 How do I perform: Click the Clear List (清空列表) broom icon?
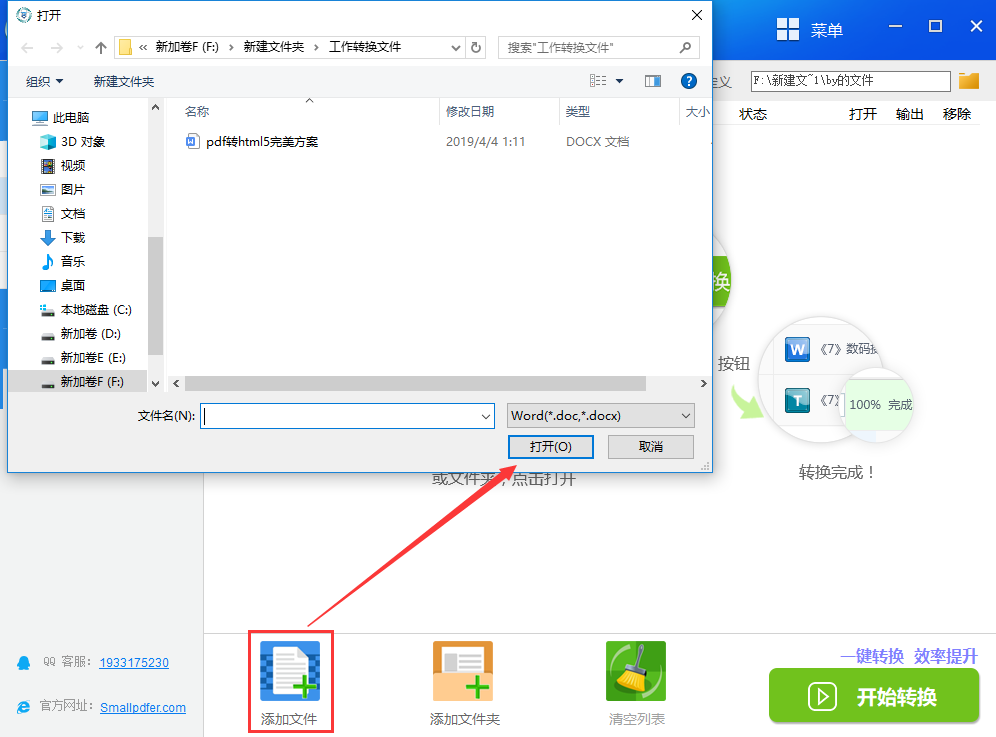click(636, 671)
